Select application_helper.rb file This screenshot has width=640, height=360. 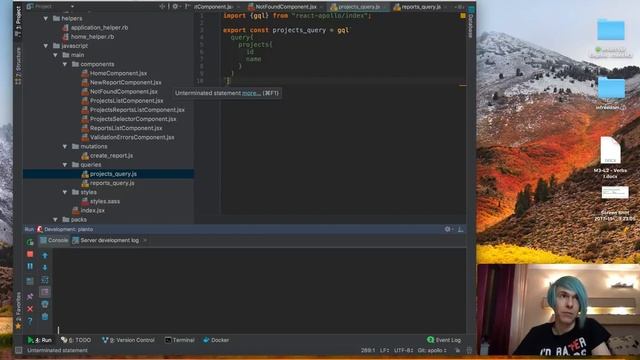pos(99,27)
